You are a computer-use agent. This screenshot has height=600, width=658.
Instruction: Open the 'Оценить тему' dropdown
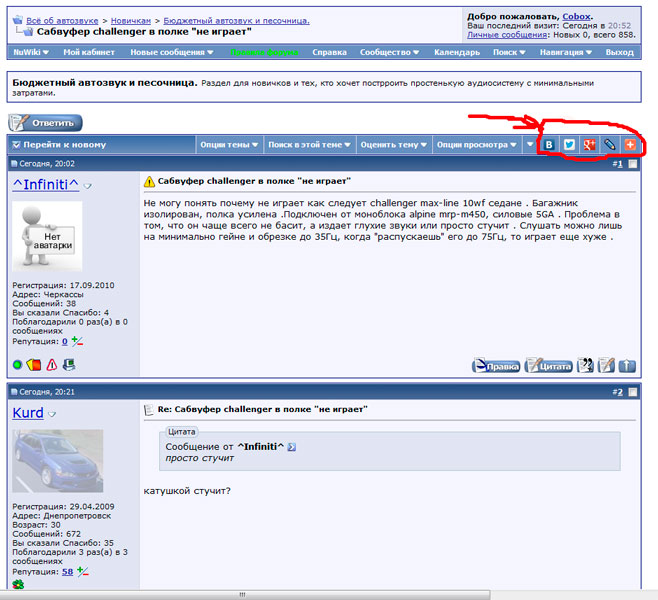pyautogui.click(x=392, y=145)
